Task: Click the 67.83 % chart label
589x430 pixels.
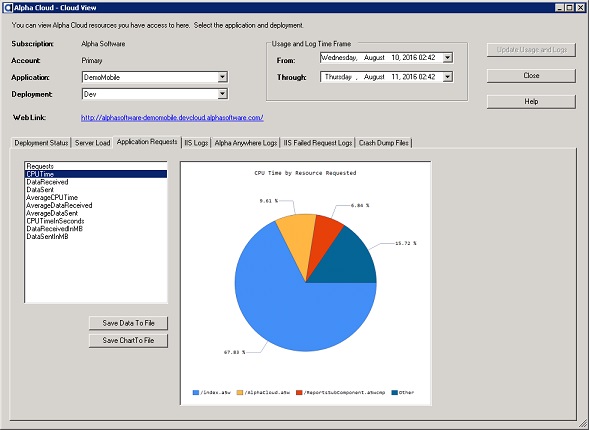Action: 234,352
